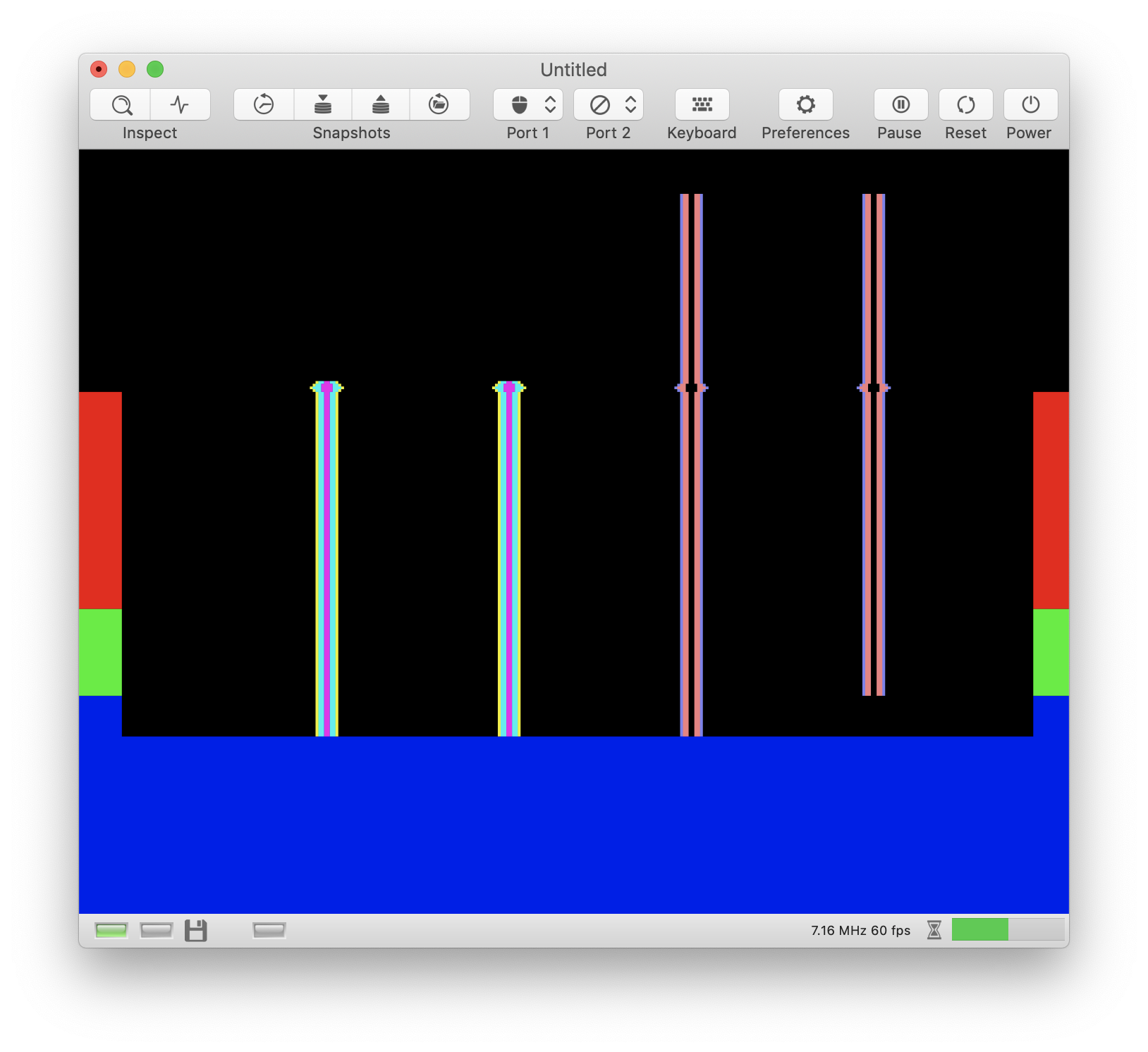Click the gray drive LED indicator

pos(157,931)
